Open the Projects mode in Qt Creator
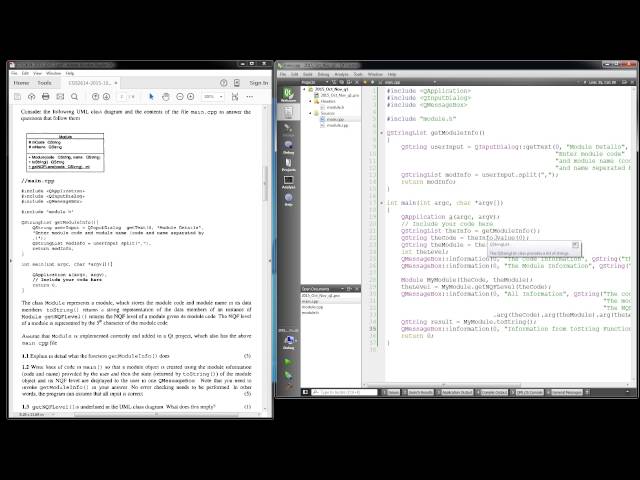The image size is (640, 480). tap(288, 164)
